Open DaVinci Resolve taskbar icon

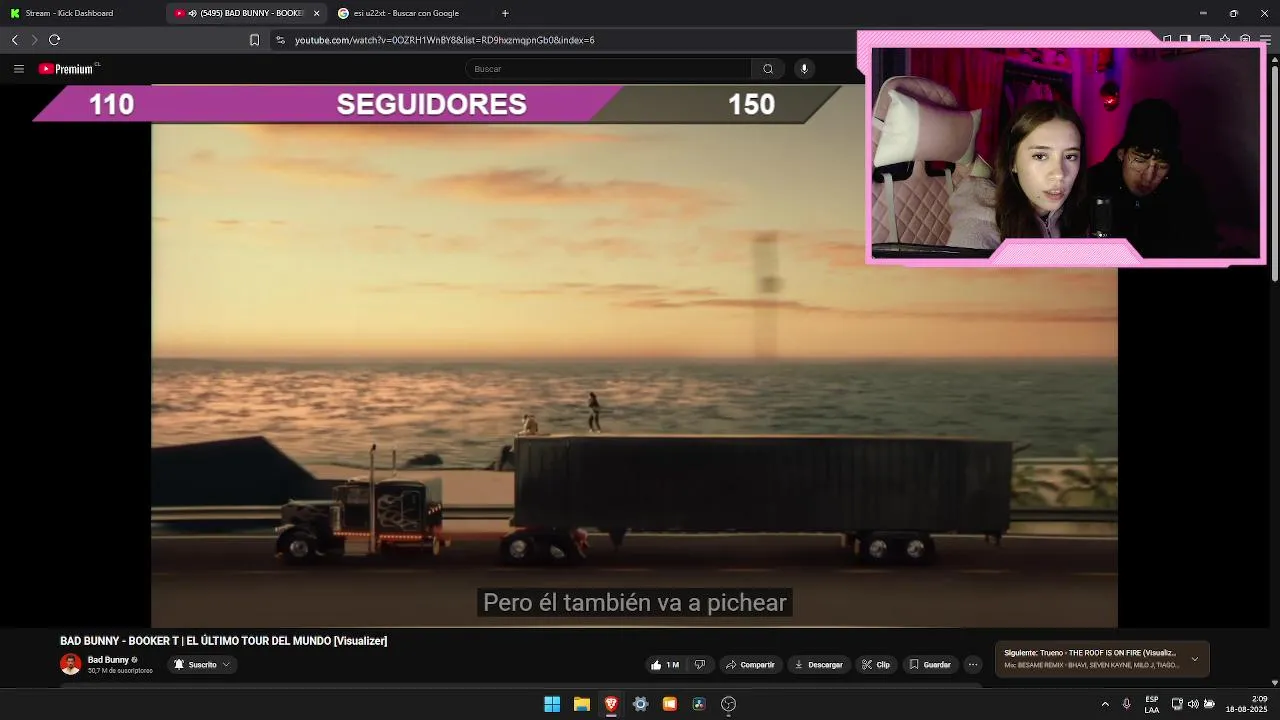pos(699,704)
